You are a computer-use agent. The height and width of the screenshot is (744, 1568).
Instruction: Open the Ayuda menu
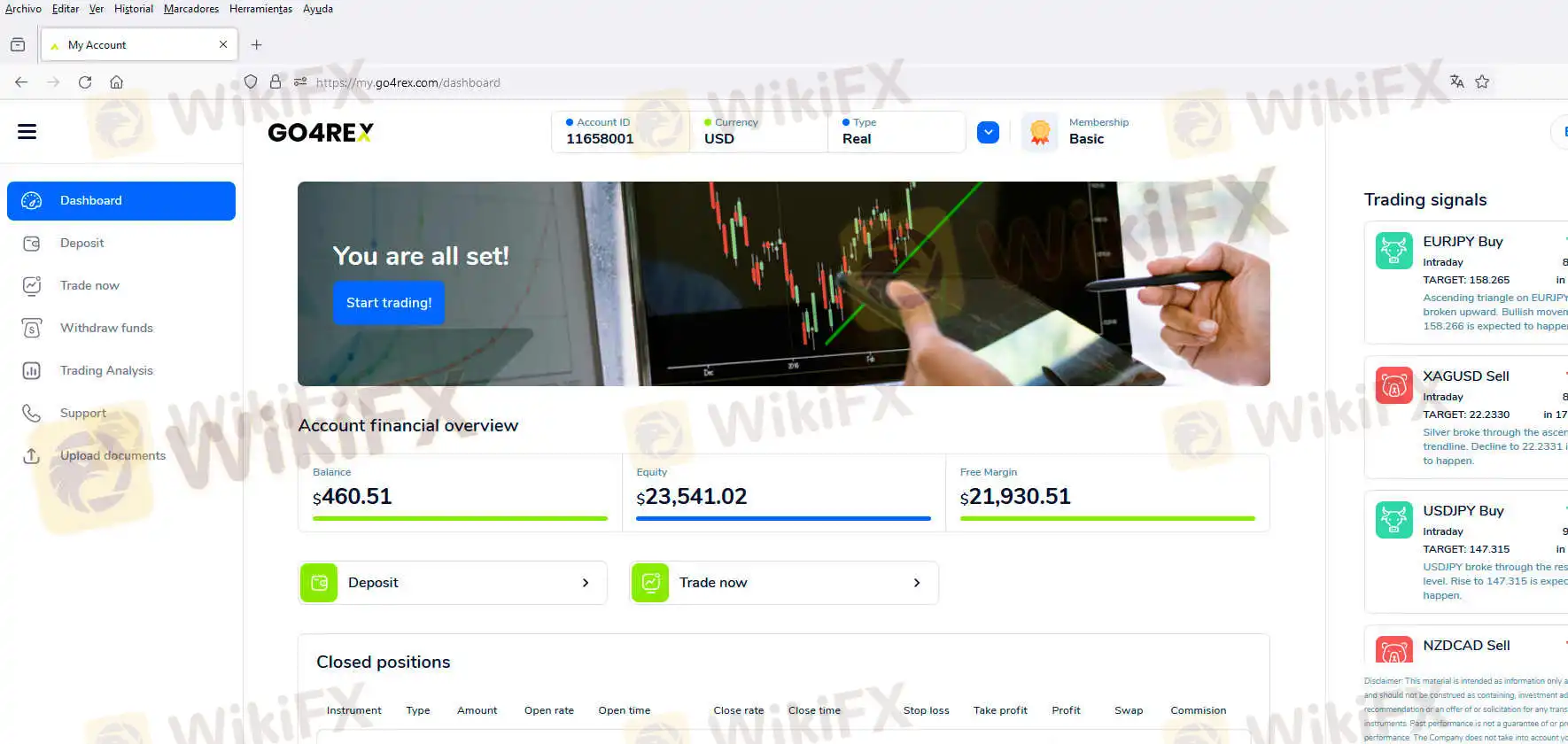(318, 9)
